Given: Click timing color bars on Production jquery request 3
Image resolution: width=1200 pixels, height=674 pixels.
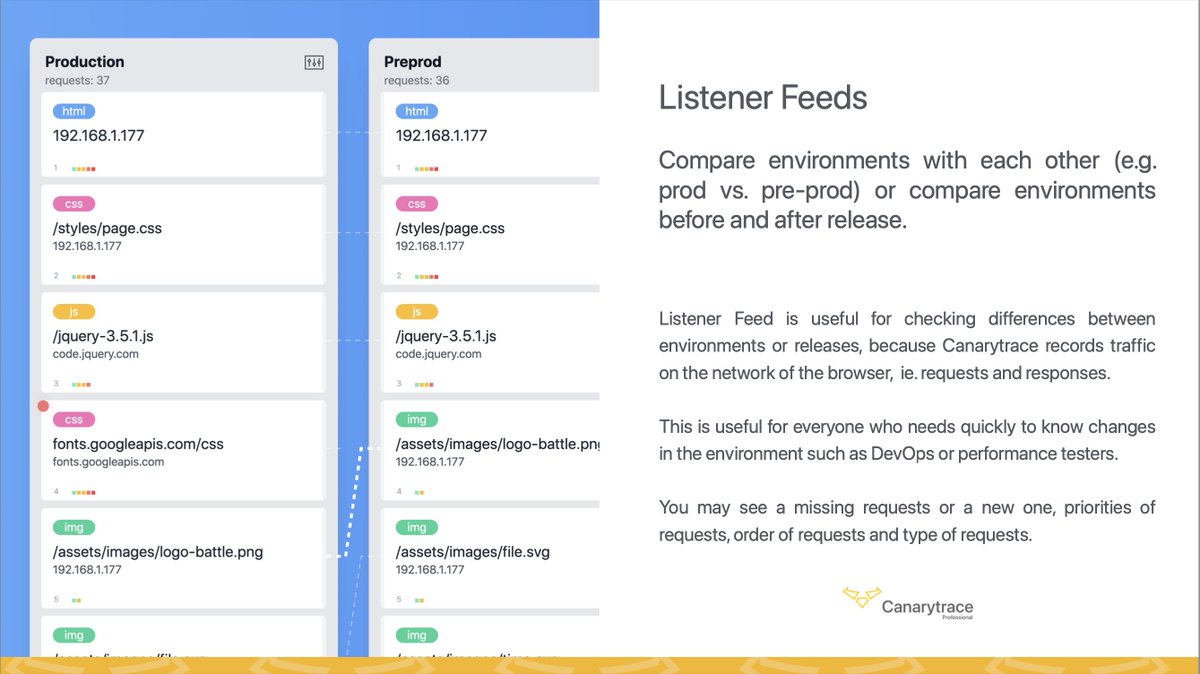Looking at the screenshot, I should 81,384.
